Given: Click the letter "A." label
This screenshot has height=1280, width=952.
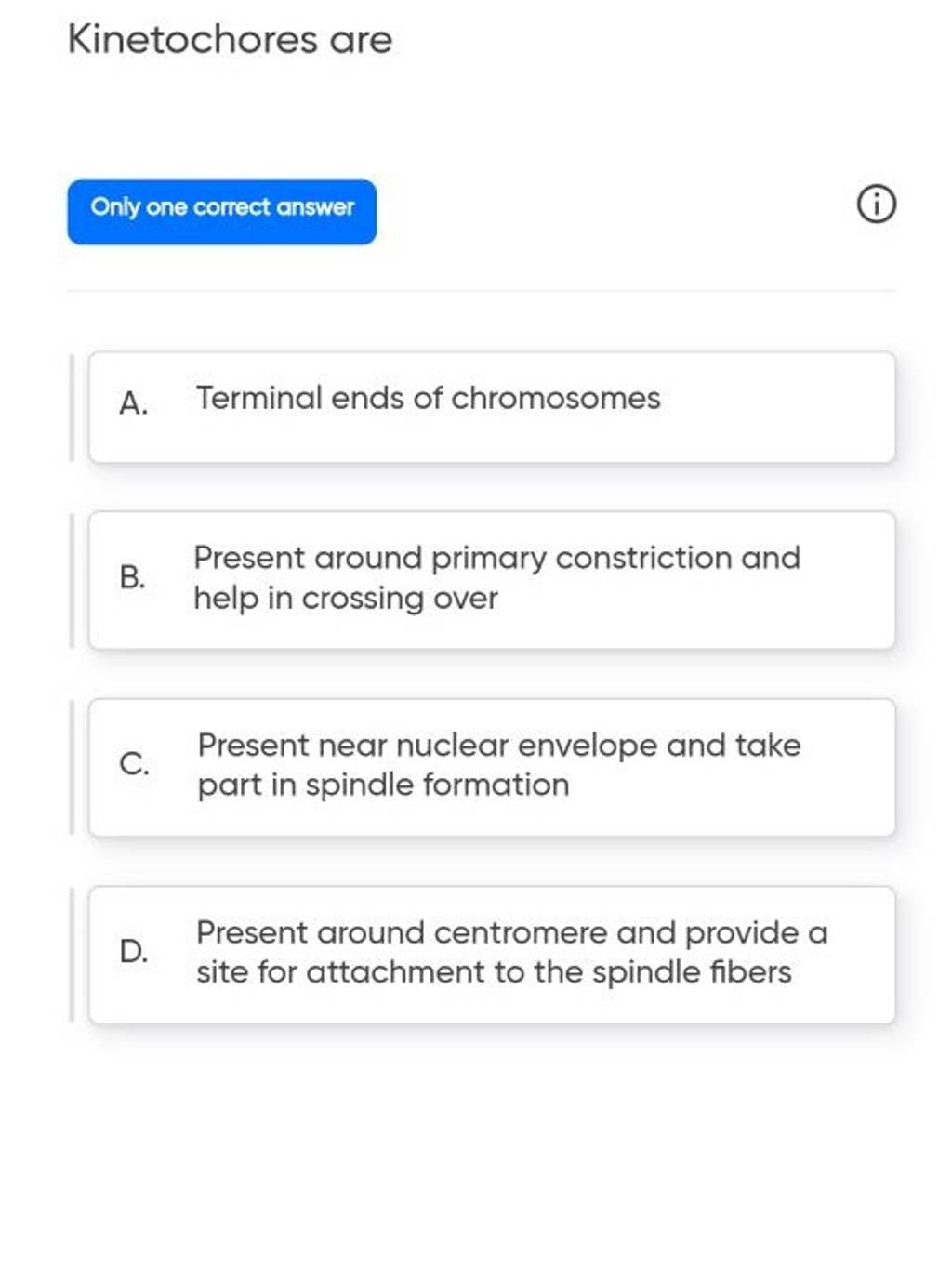Looking at the screenshot, I should pos(134,404).
